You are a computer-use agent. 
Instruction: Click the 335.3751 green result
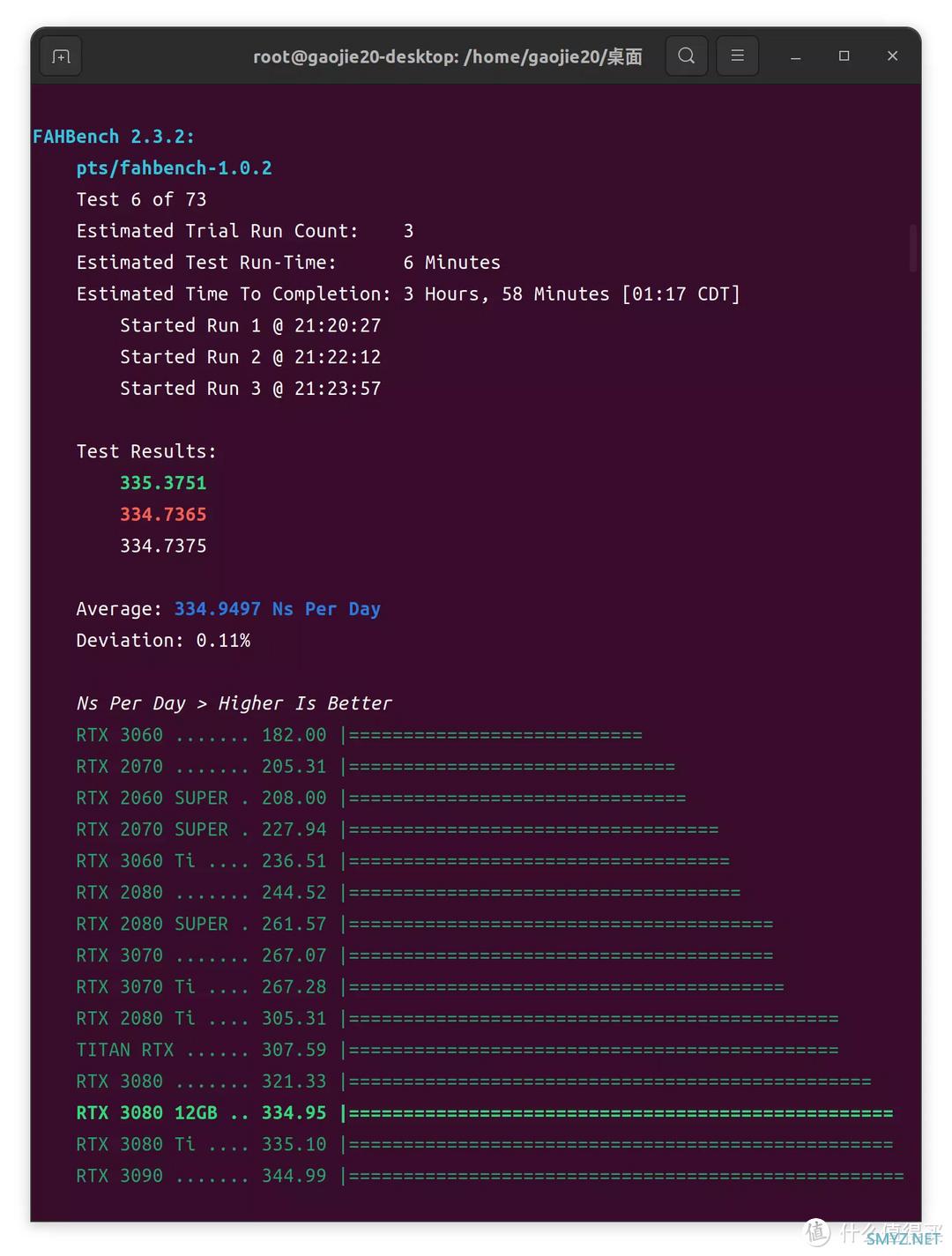point(163,483)
